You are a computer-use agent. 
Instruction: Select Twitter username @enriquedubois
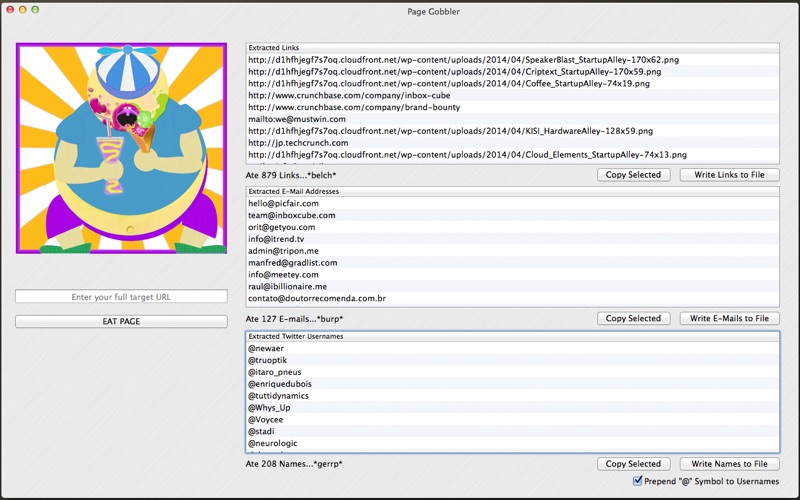click(x=512, y=384)
